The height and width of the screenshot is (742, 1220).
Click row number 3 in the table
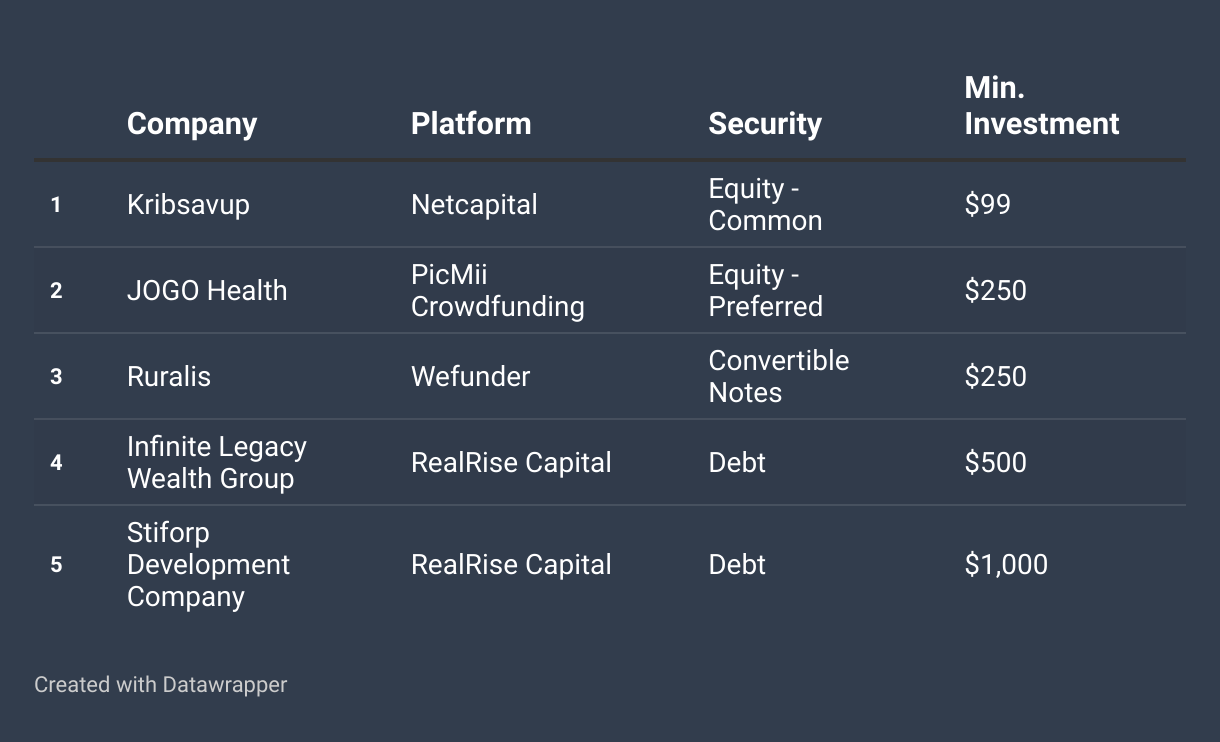56,377
